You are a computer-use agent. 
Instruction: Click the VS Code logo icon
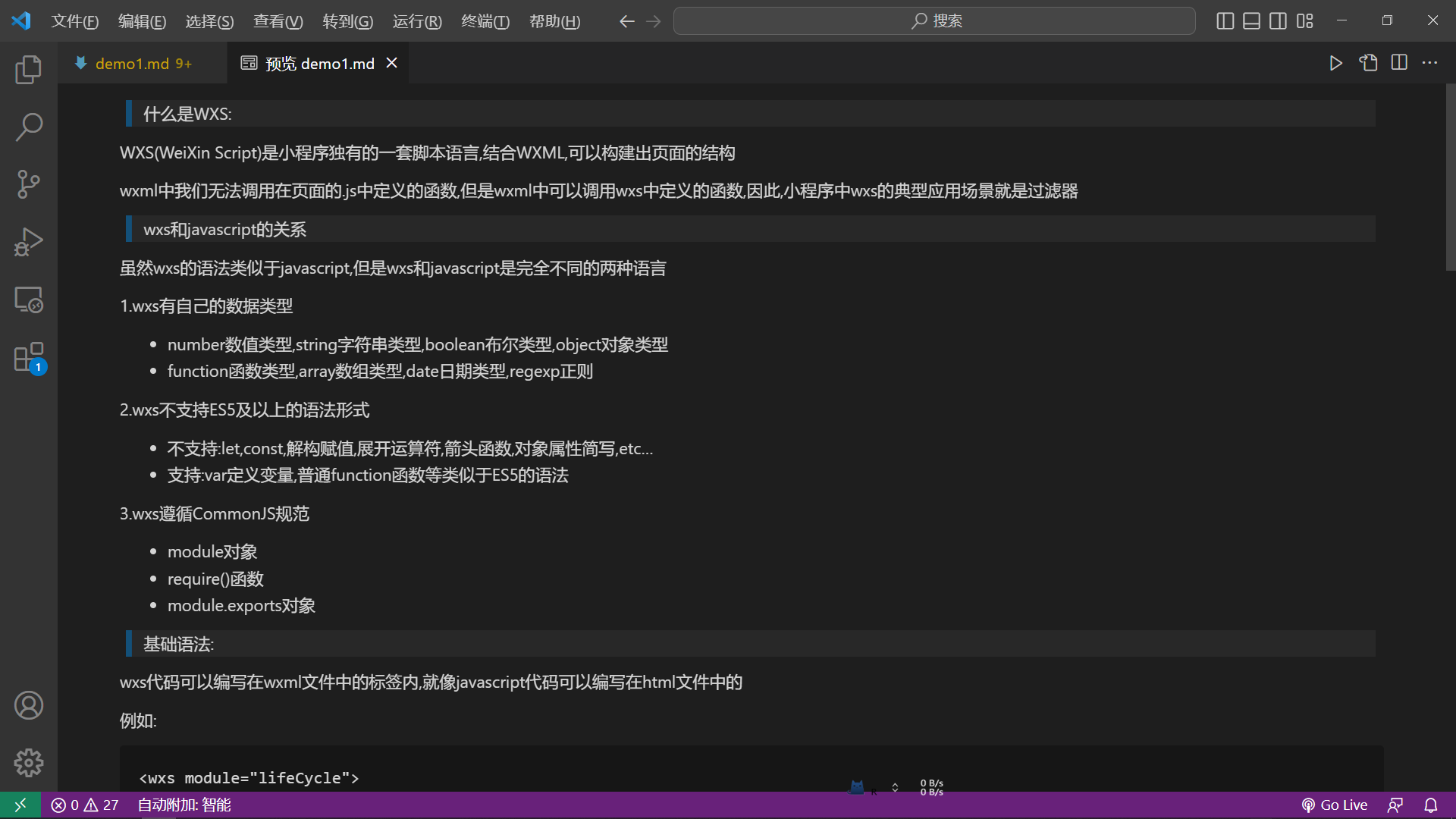pyautogui.click(x=21, y=20)
